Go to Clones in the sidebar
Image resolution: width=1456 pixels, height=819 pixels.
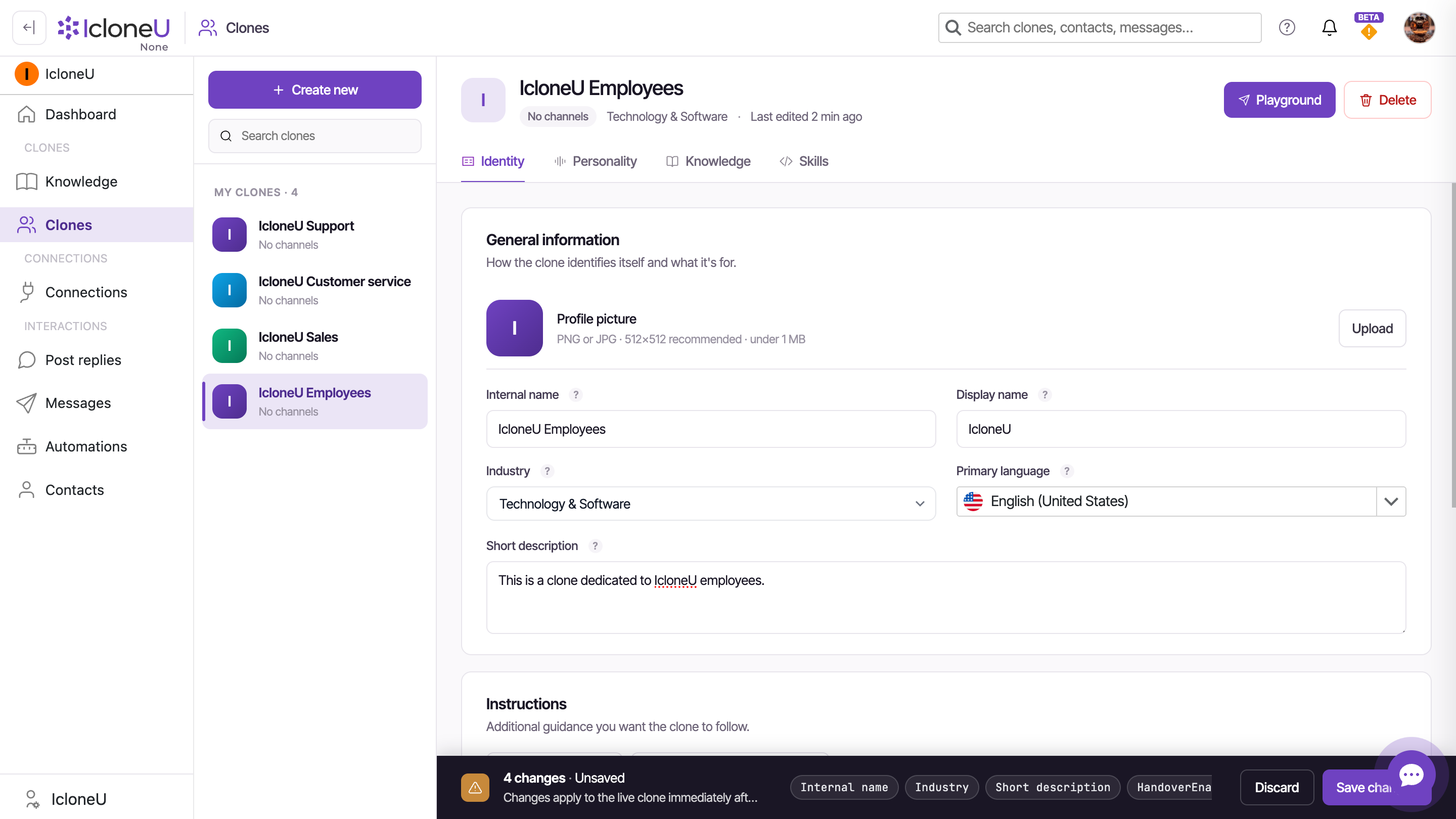click(97, 224)
